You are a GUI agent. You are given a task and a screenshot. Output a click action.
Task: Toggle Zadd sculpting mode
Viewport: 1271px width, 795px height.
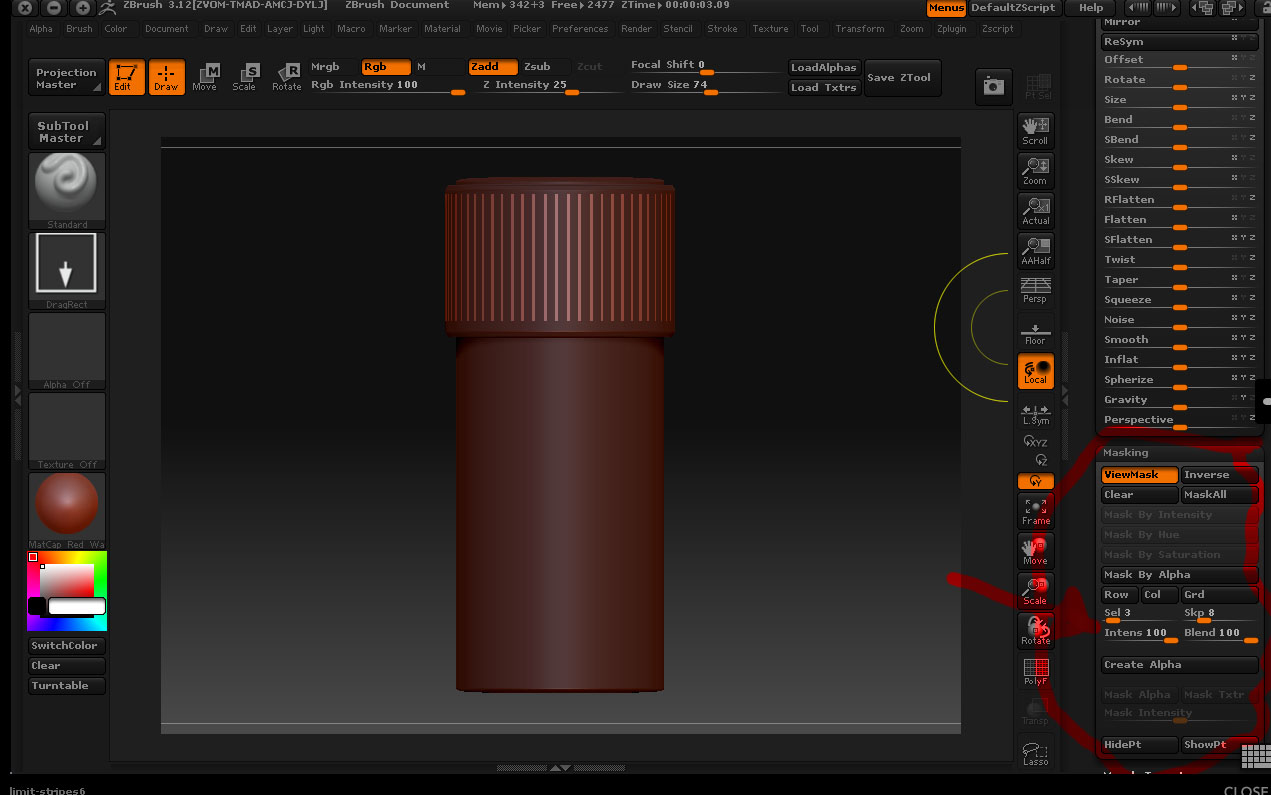click(492, 66)
